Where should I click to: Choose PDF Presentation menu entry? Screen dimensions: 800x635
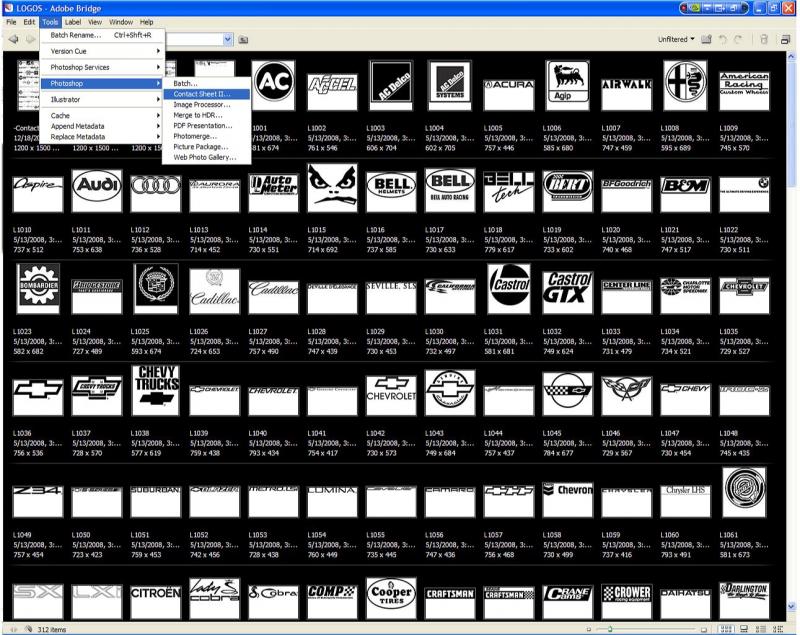[x=206, y=125]
